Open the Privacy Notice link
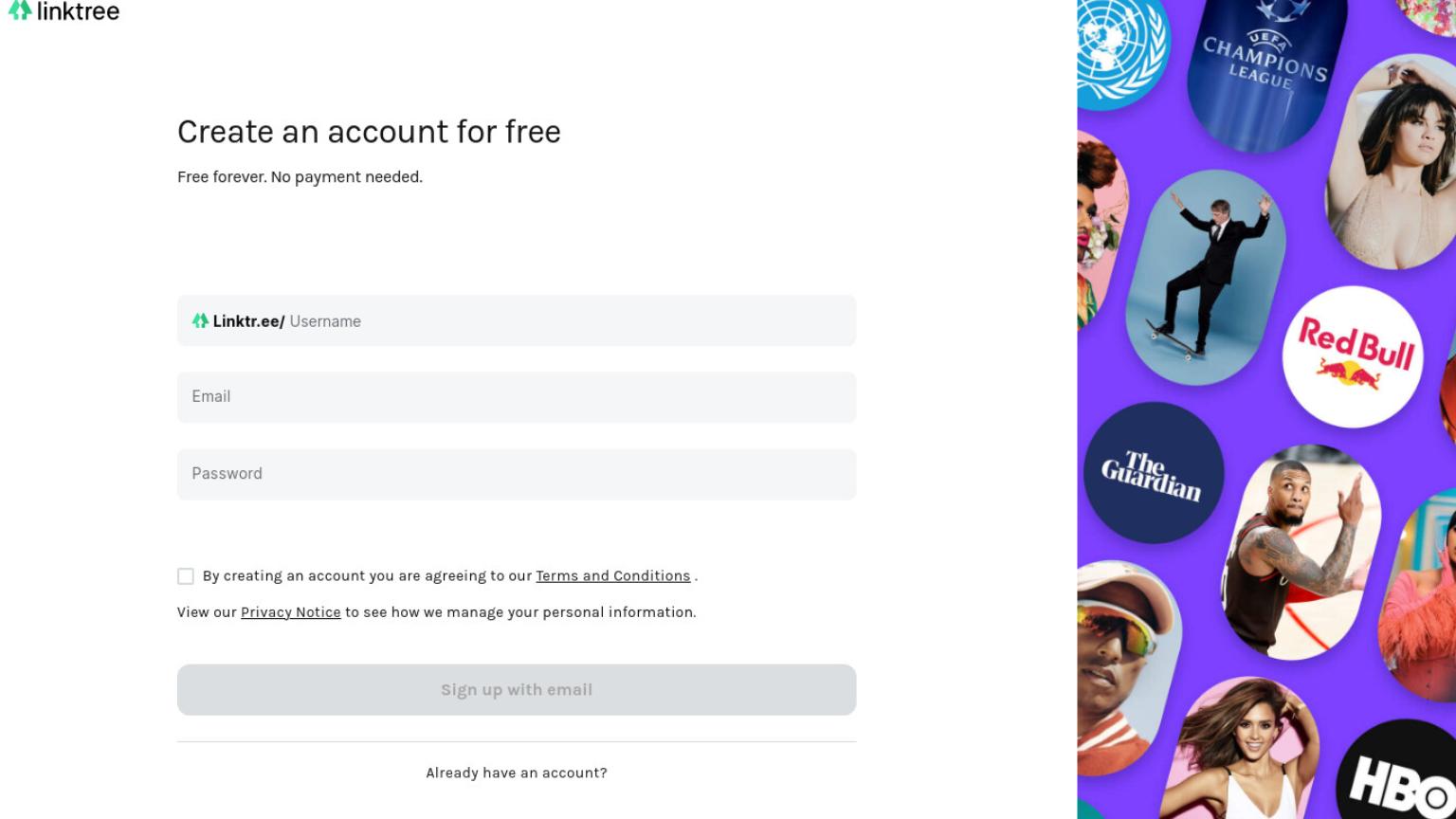The width and height of the screenshot is (1456, 819). pos(291,612)
